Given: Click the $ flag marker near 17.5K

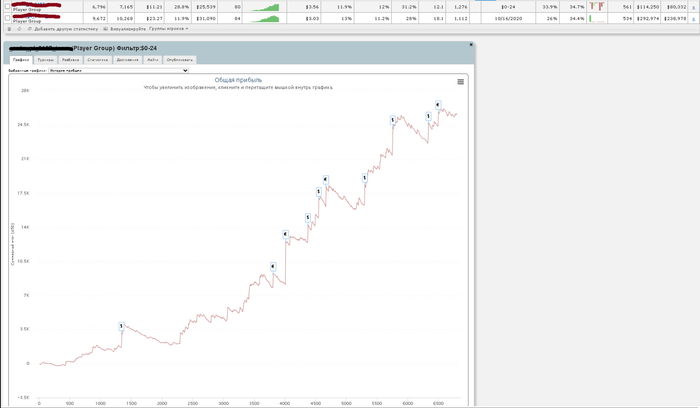Looking at the screenshot, I should [x=319, y=192].
